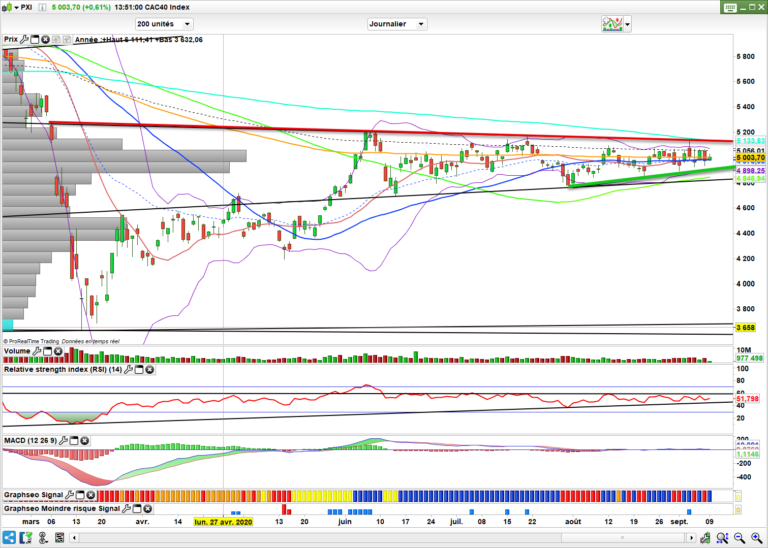Open the 200 unités dropdown
Image resolution: width=768 pixels, height=548 pixels.
[165, 23]
